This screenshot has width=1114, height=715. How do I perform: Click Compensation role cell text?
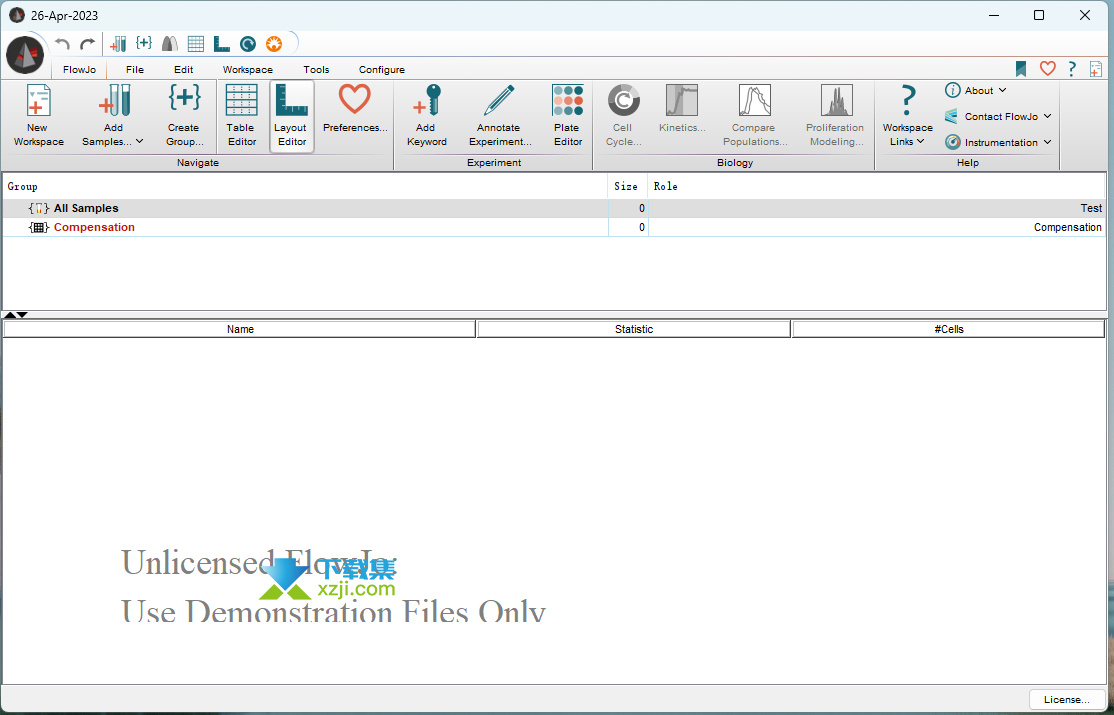pyautogui.click(x=1068, y=227)
